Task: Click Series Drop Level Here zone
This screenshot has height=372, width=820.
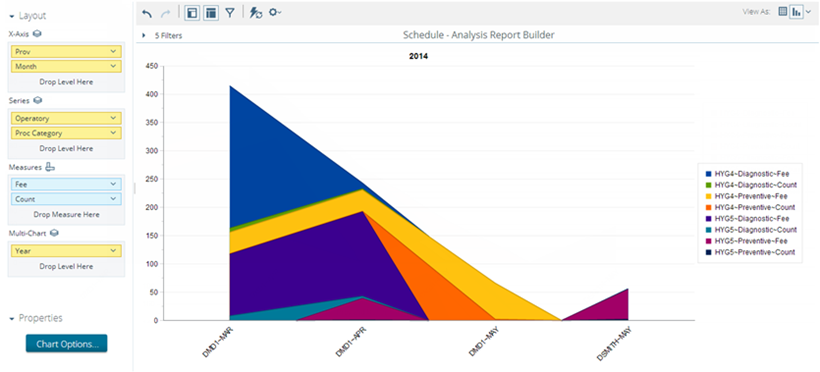Action: click(x=66, y=149)
